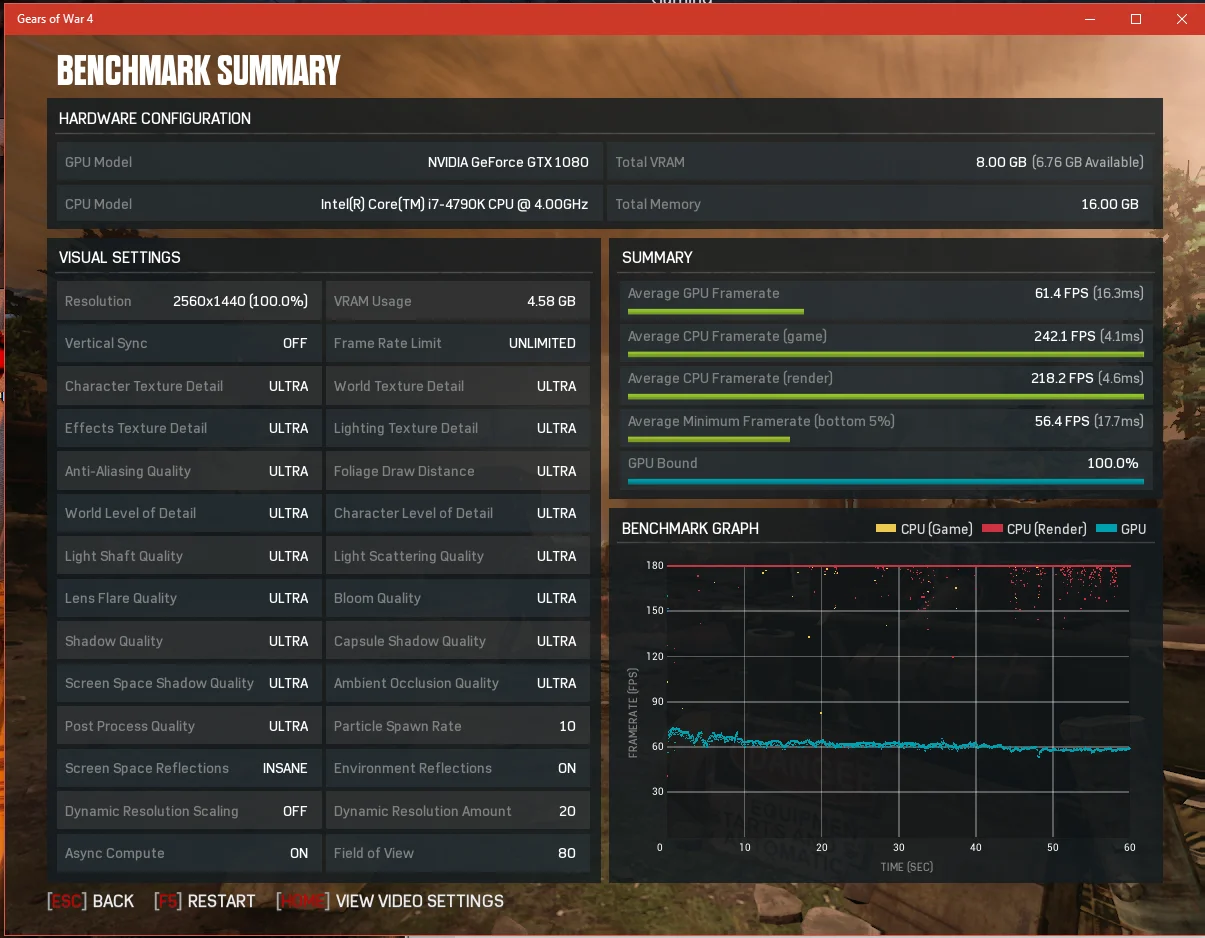
Task: Click the GPU Bound teal bar
Action: coord(885,482)
